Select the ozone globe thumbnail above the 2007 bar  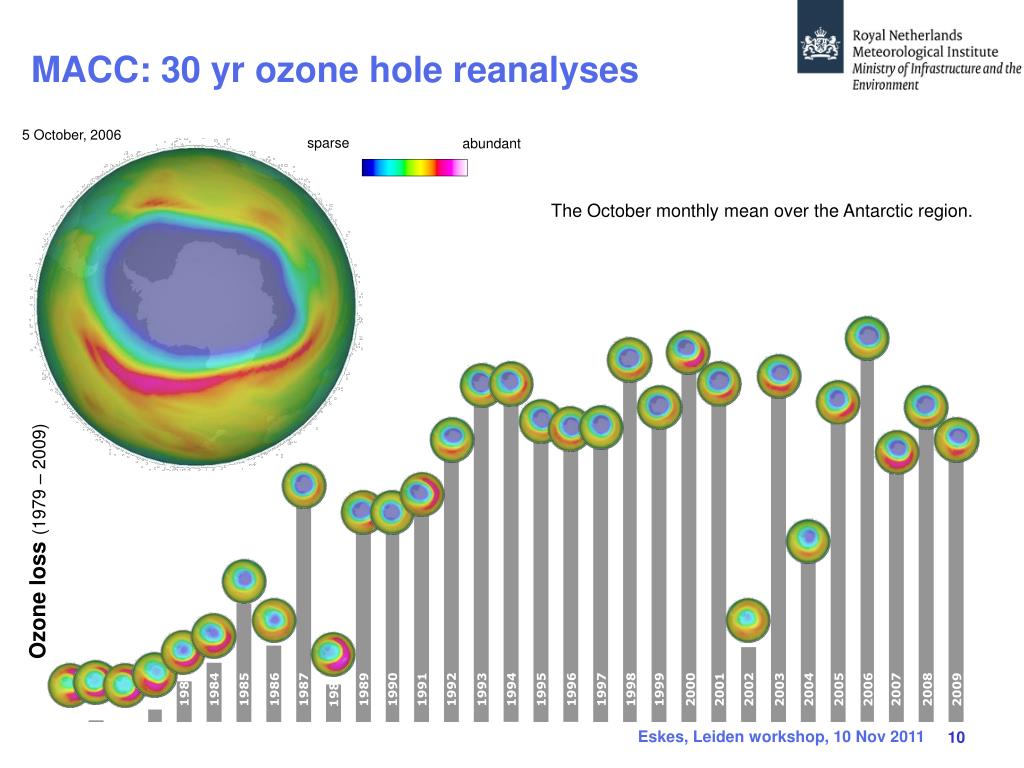coord(897,452)
